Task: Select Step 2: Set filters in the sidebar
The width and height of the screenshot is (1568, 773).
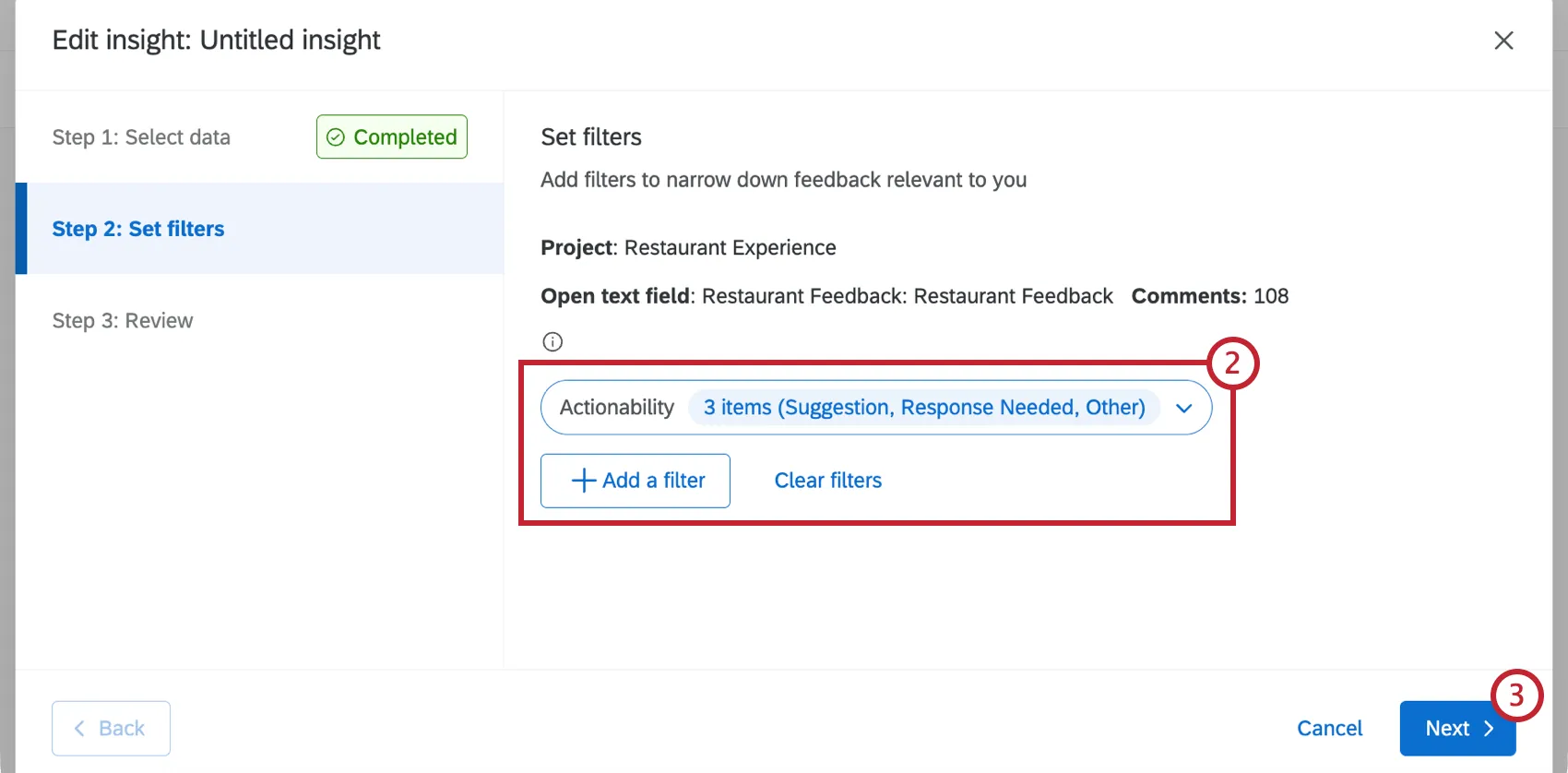Action: click(x=138, y=229)
